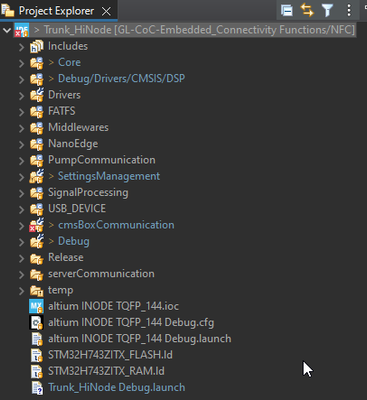Expand the SettingsManagement folder
367x400 pixels.
pos(22,177)
